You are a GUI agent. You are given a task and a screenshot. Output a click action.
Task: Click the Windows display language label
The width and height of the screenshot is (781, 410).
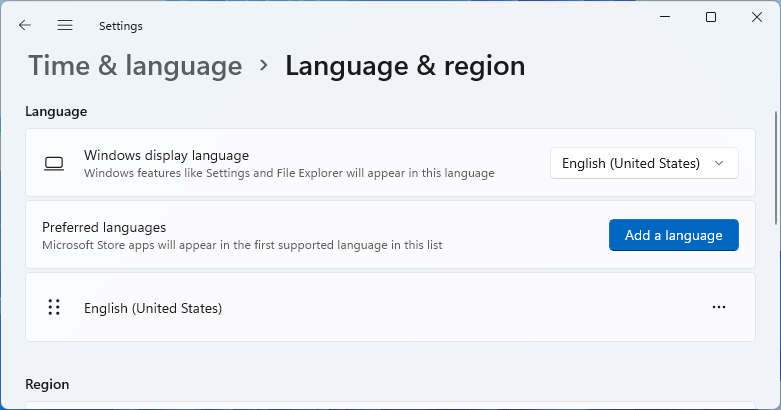pyautogui.click(x=166, y=155)
